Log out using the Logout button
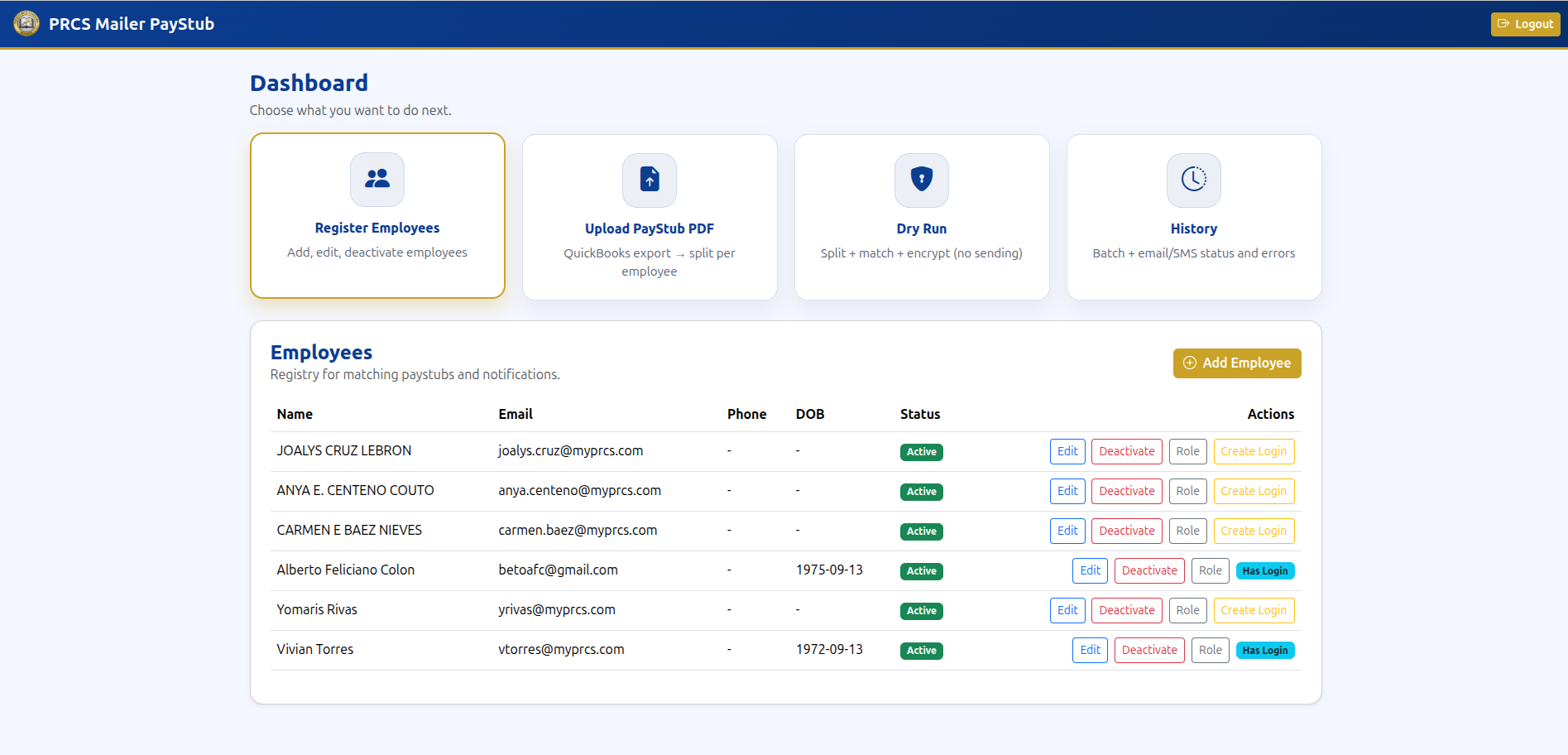 (x=1526, y=24)
